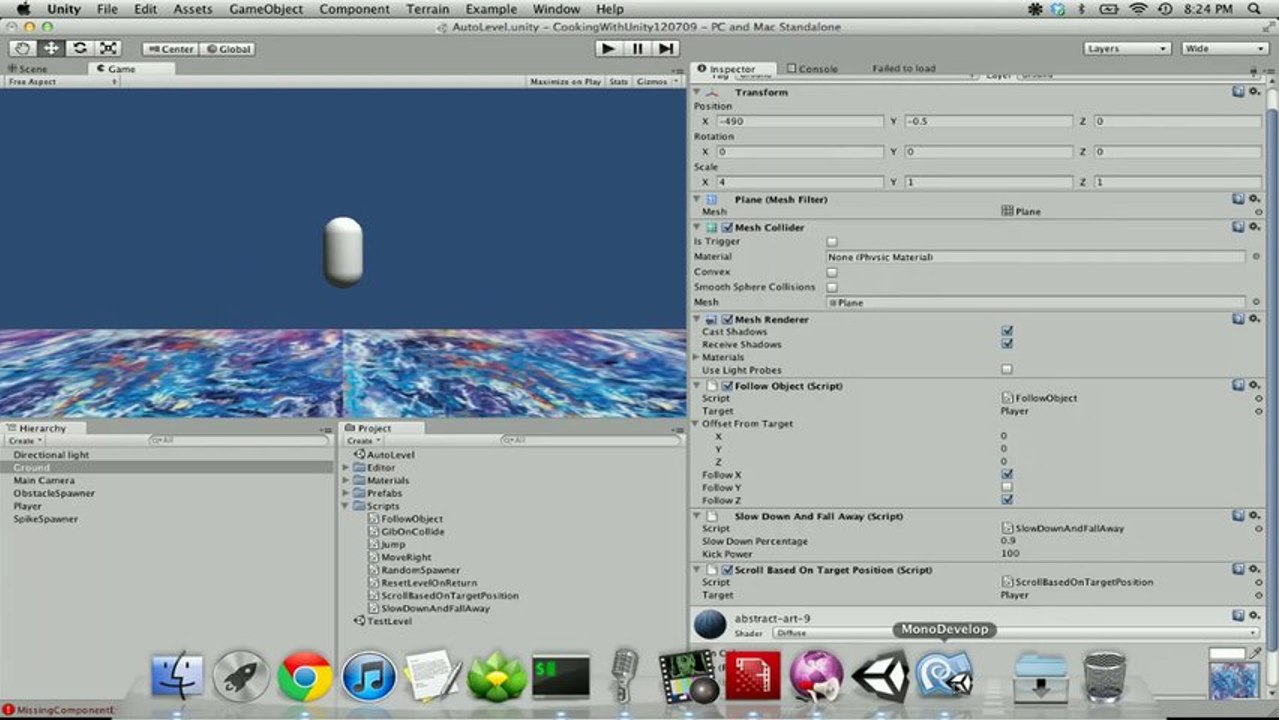Select the Rotate tool in the toolbar
This screenshot has width=1279, height=720.
pos(80,48)
